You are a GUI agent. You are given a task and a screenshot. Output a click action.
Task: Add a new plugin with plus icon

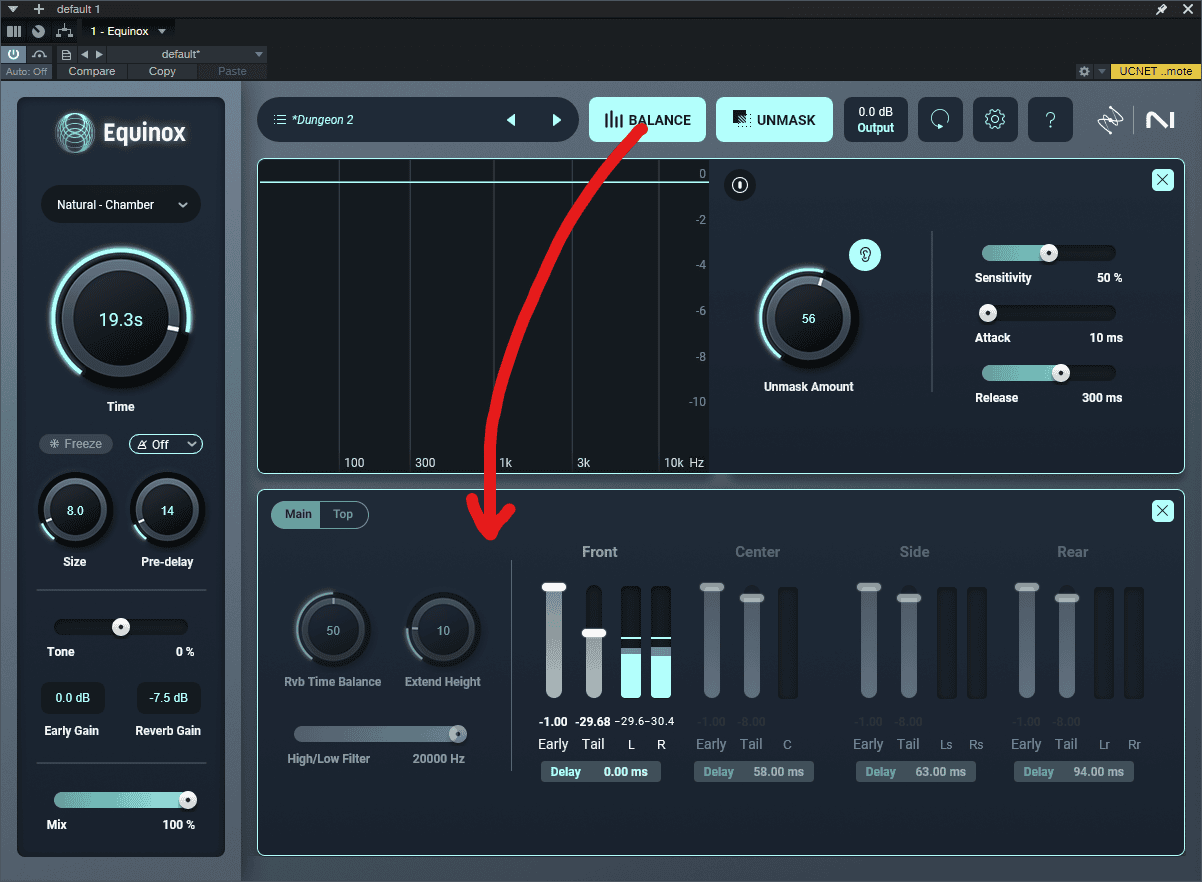tap(39, 9)
